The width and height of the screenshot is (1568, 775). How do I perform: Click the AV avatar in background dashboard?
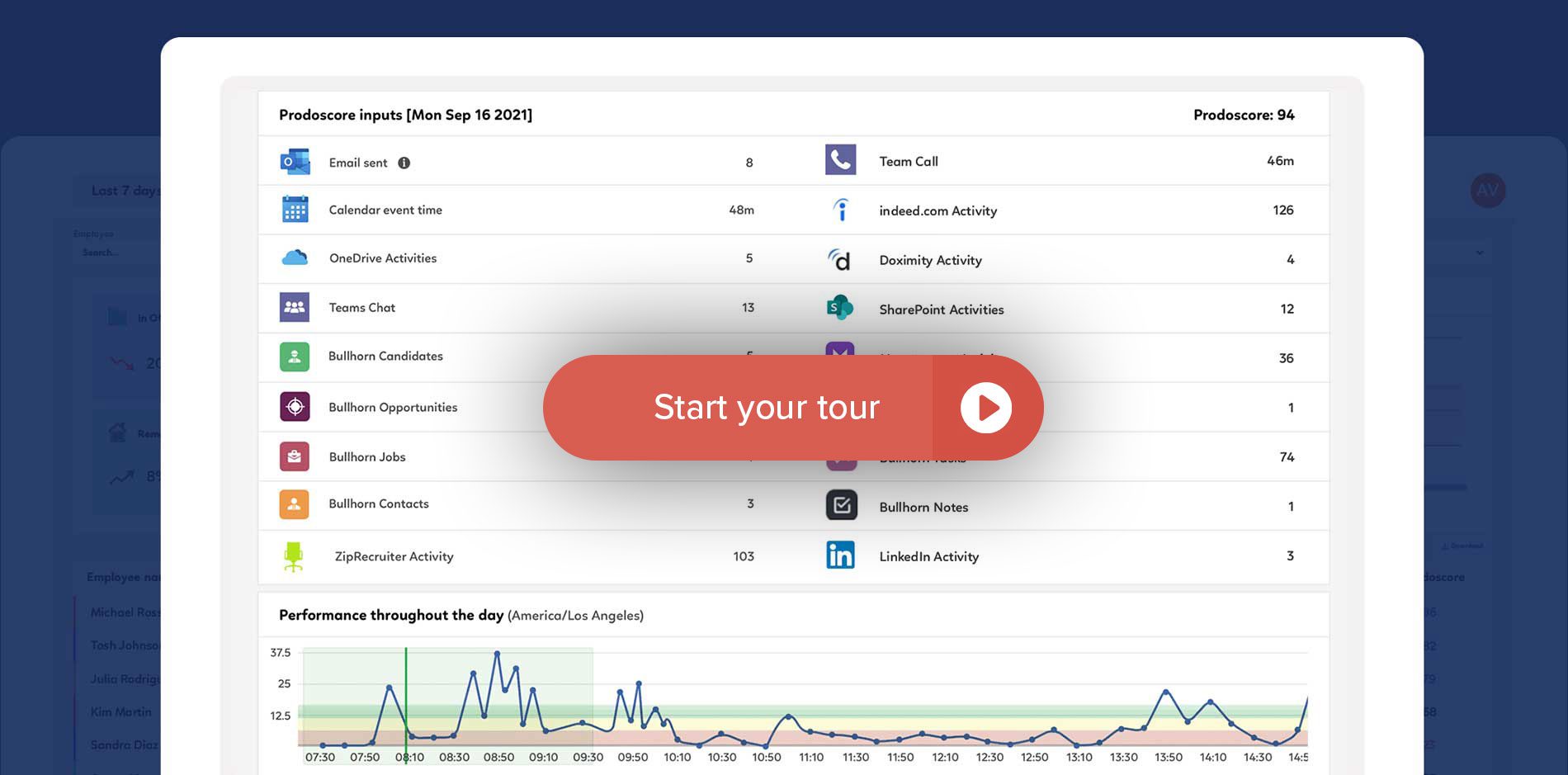pos(1488,191)
